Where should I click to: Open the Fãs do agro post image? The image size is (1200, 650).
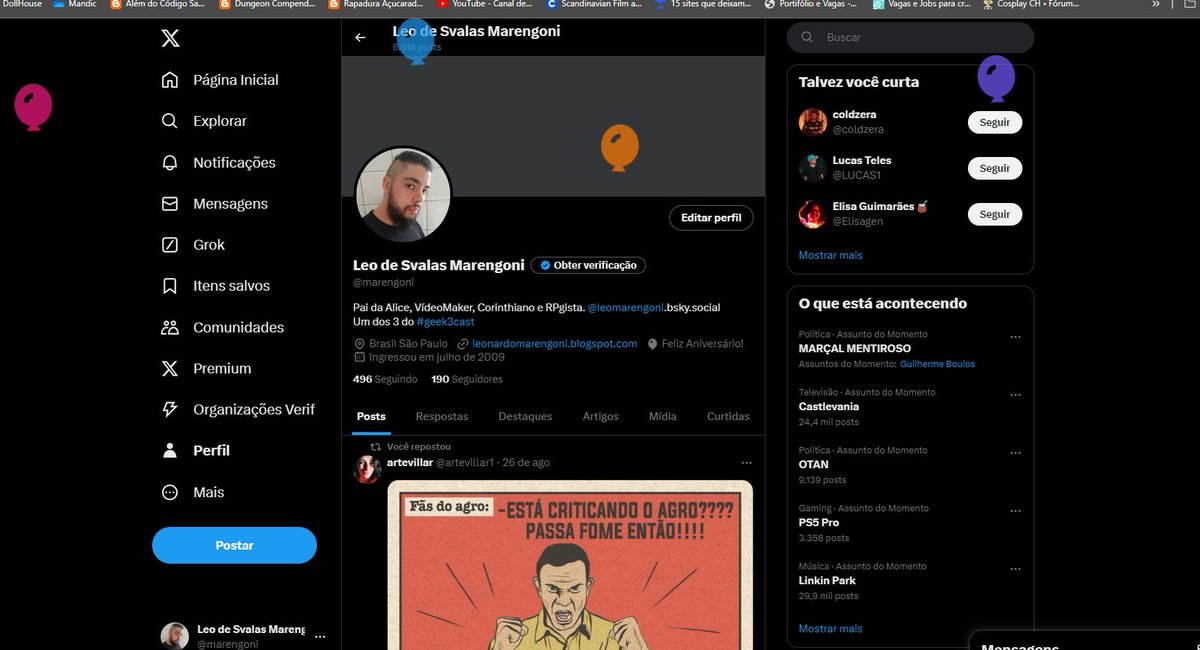[x=570, y=565]
